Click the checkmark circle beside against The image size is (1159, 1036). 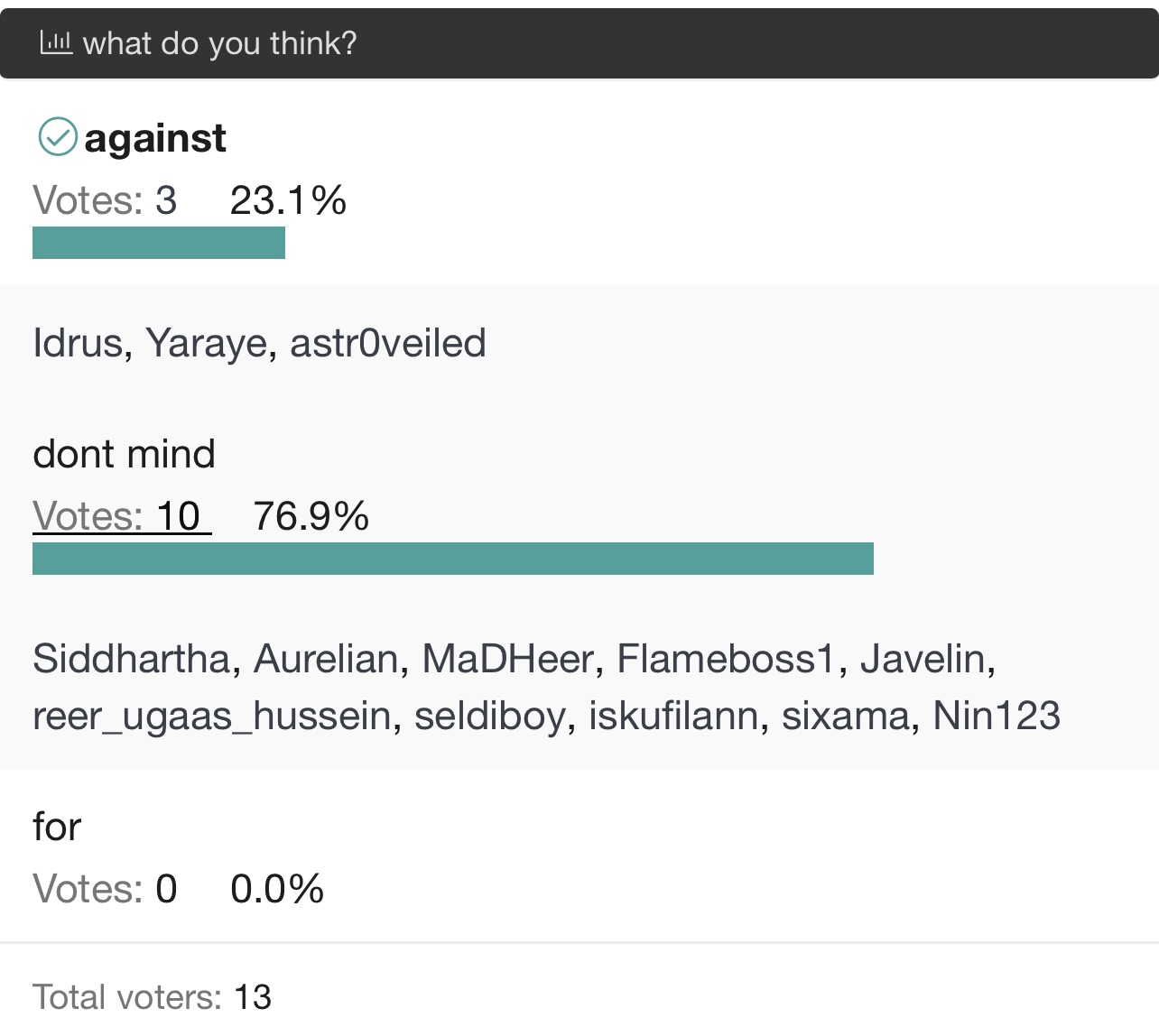coord(57,137)
